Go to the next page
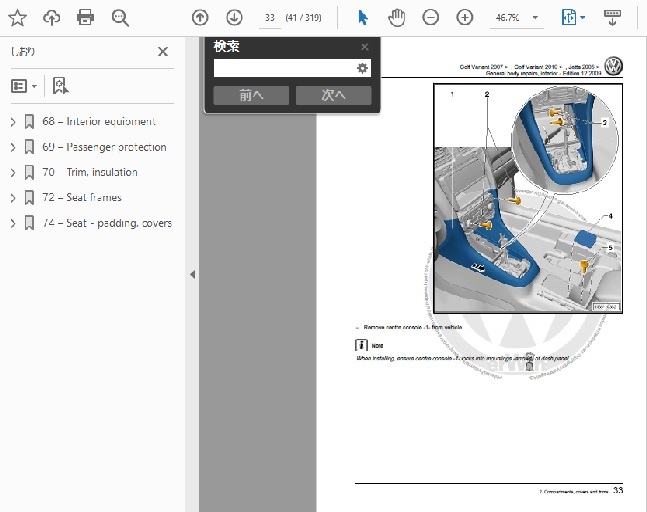Image resolution: width=647 pixels, height=512 pixels. [x=234, y=18]
